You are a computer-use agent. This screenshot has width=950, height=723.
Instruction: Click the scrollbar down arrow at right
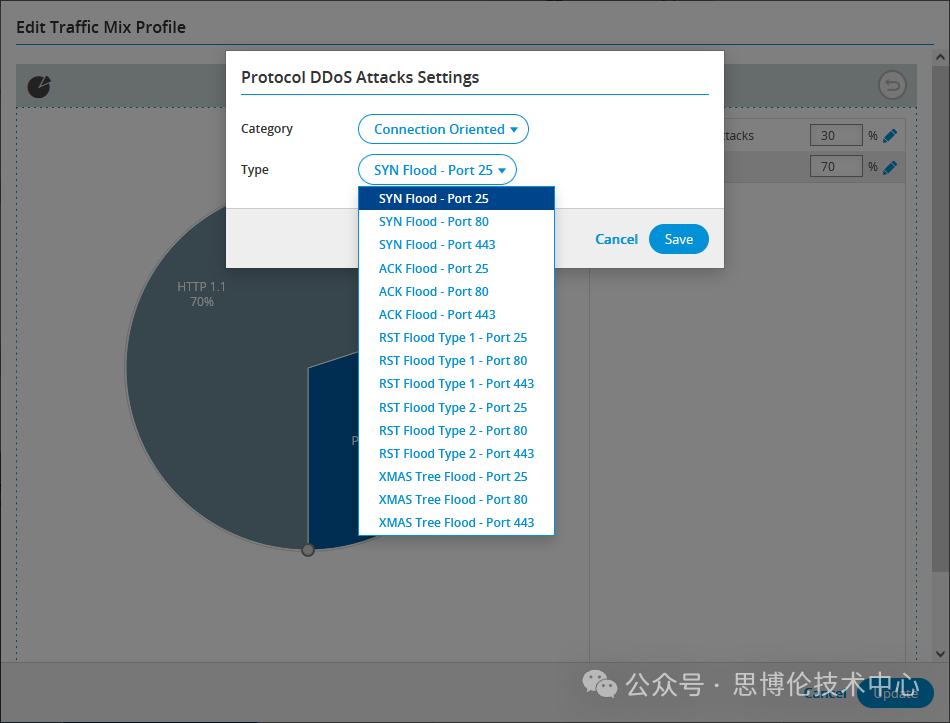939,653
